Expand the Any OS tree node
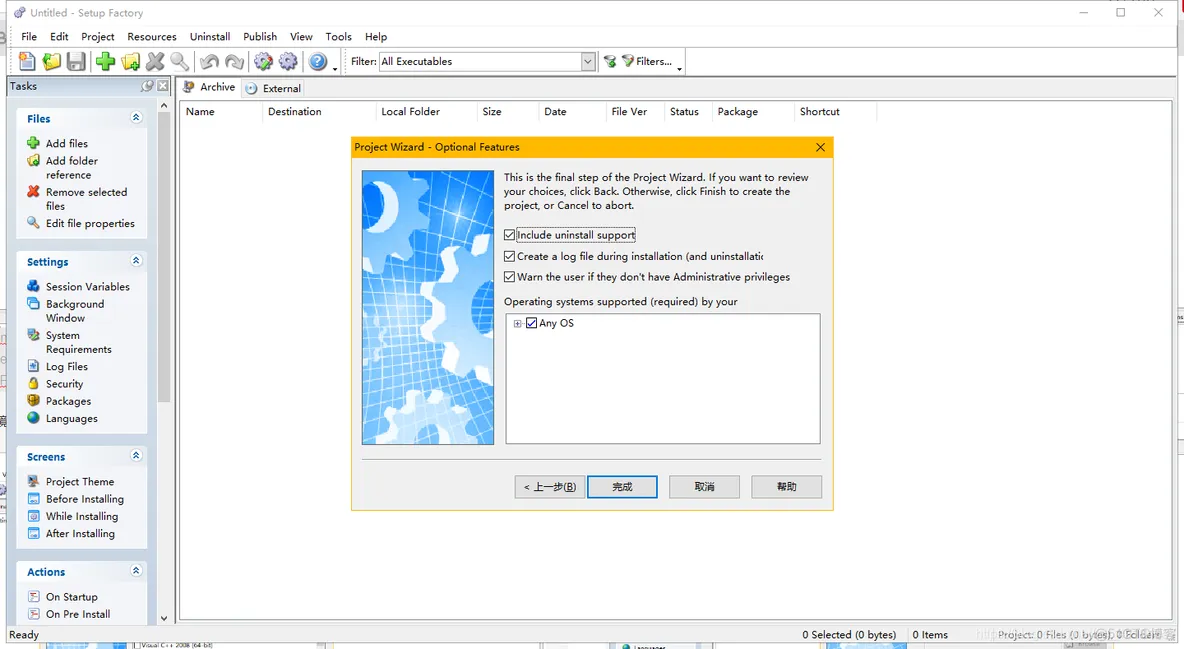This screenshot has width=1184, height=649. pos(518,323)
